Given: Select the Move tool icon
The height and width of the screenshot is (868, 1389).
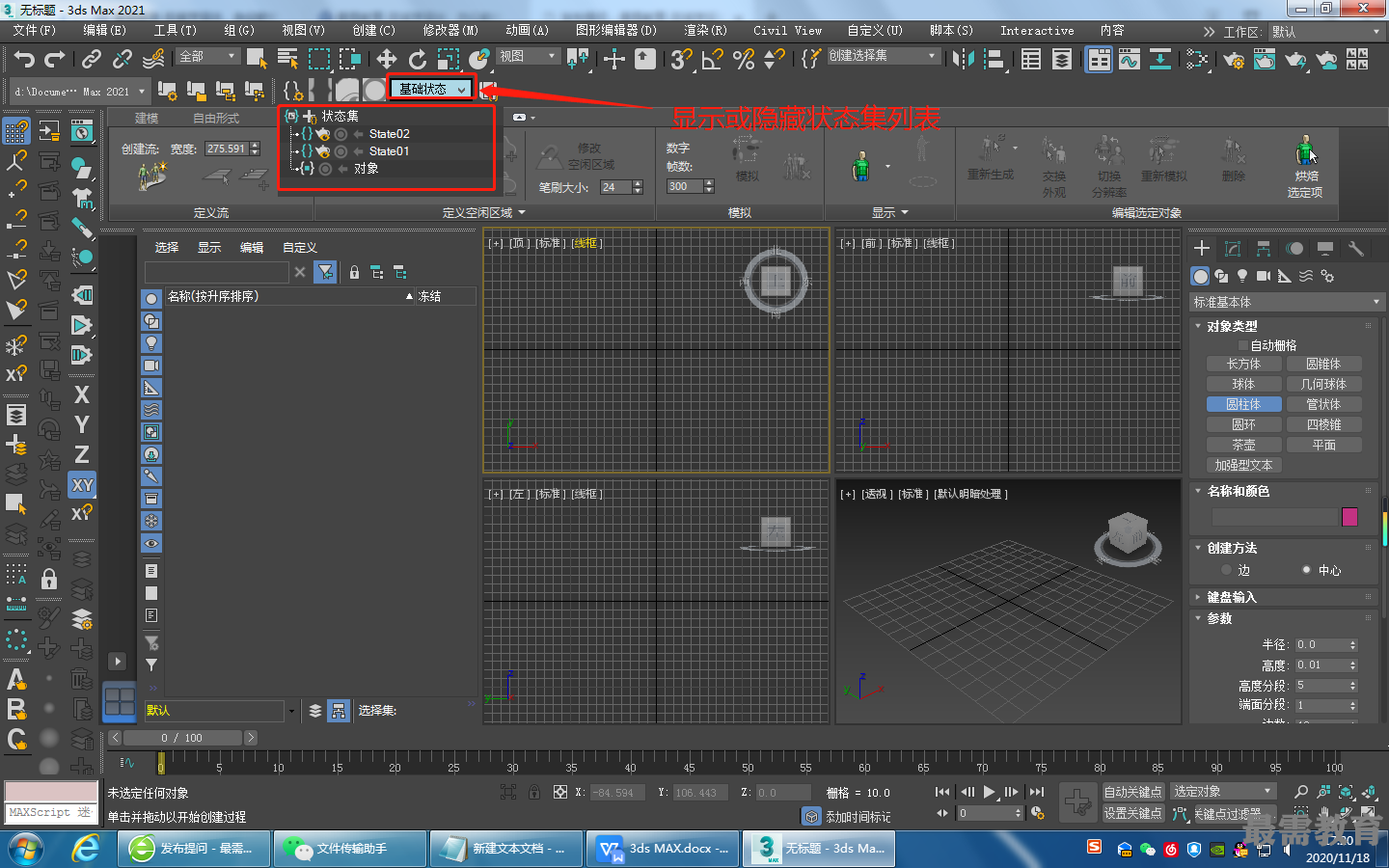Looking at the screenshot, I should [387, 59].
